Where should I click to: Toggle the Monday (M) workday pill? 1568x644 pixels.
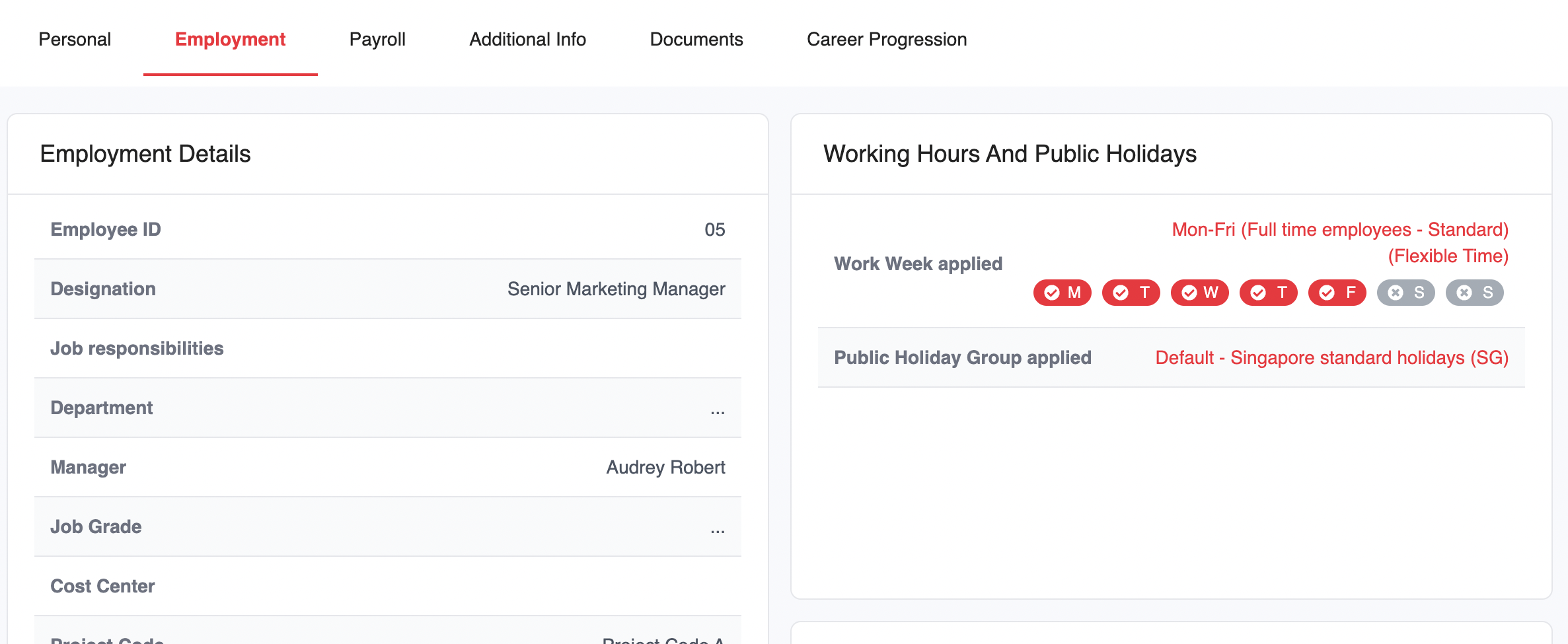[1063, 293]
